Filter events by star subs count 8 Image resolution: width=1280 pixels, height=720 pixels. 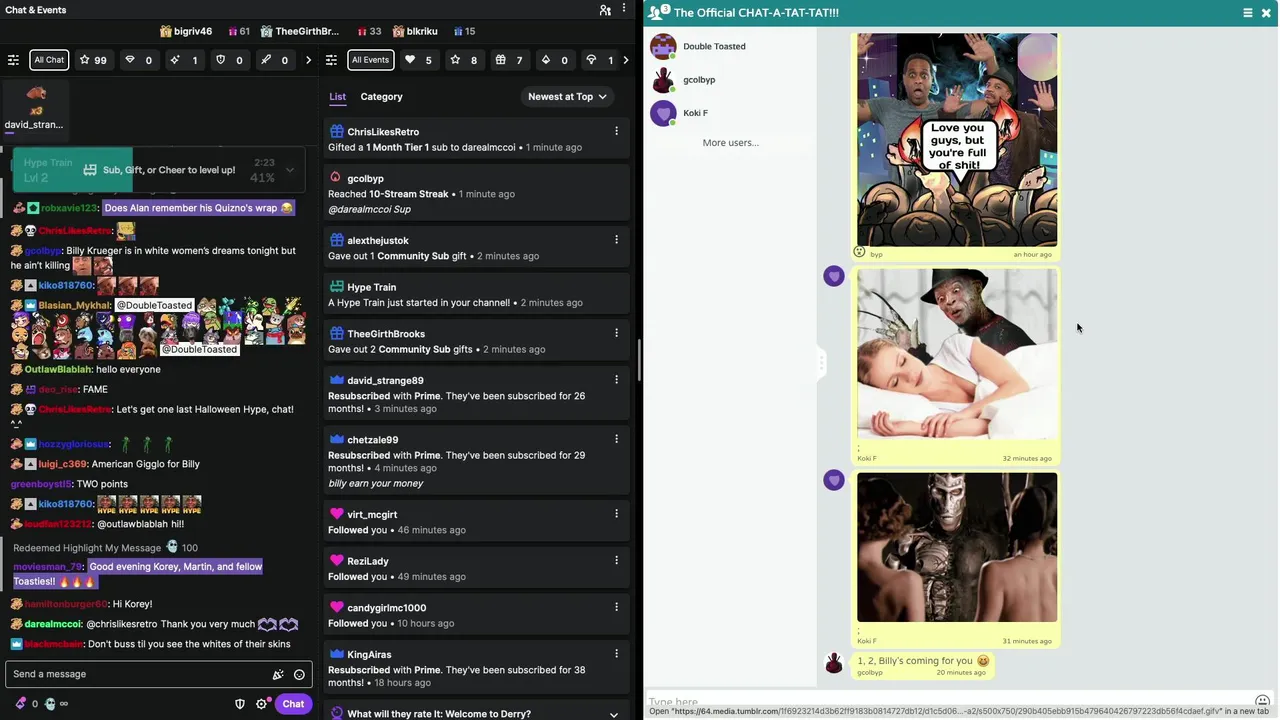coord(463,60)
